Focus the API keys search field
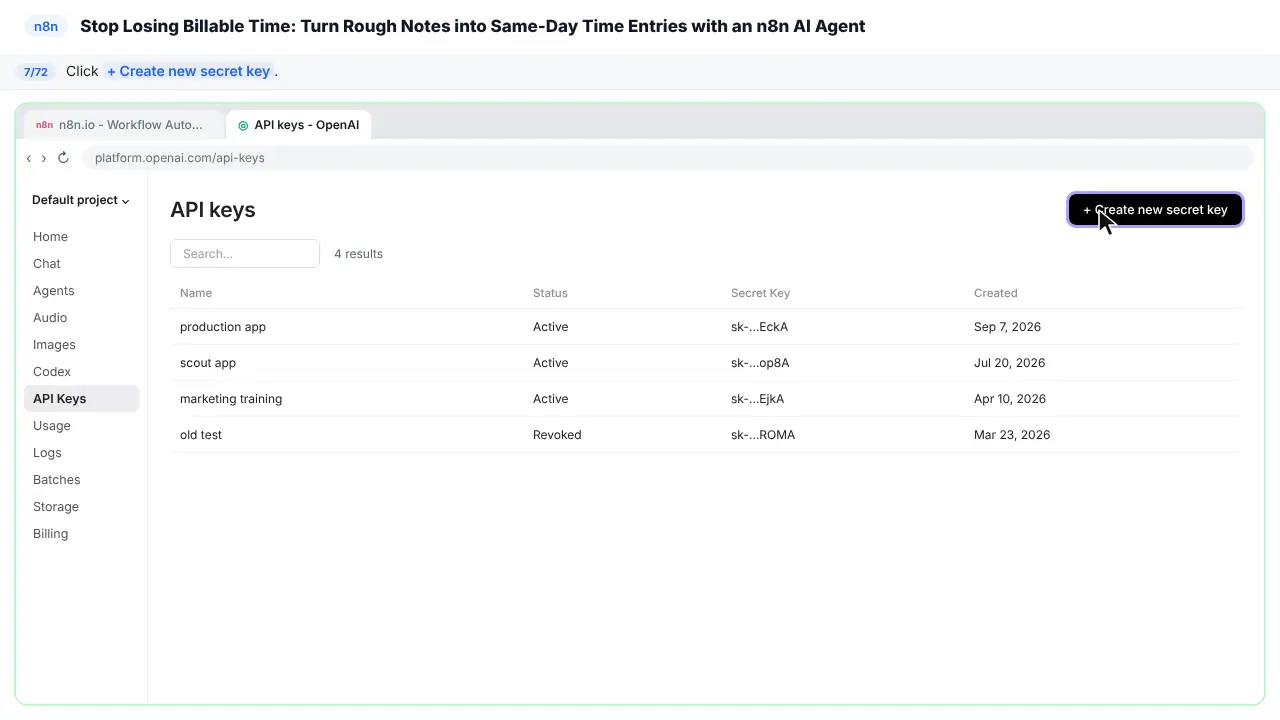The width and height of the screenshot is (1280, 720). pos(245,254)
